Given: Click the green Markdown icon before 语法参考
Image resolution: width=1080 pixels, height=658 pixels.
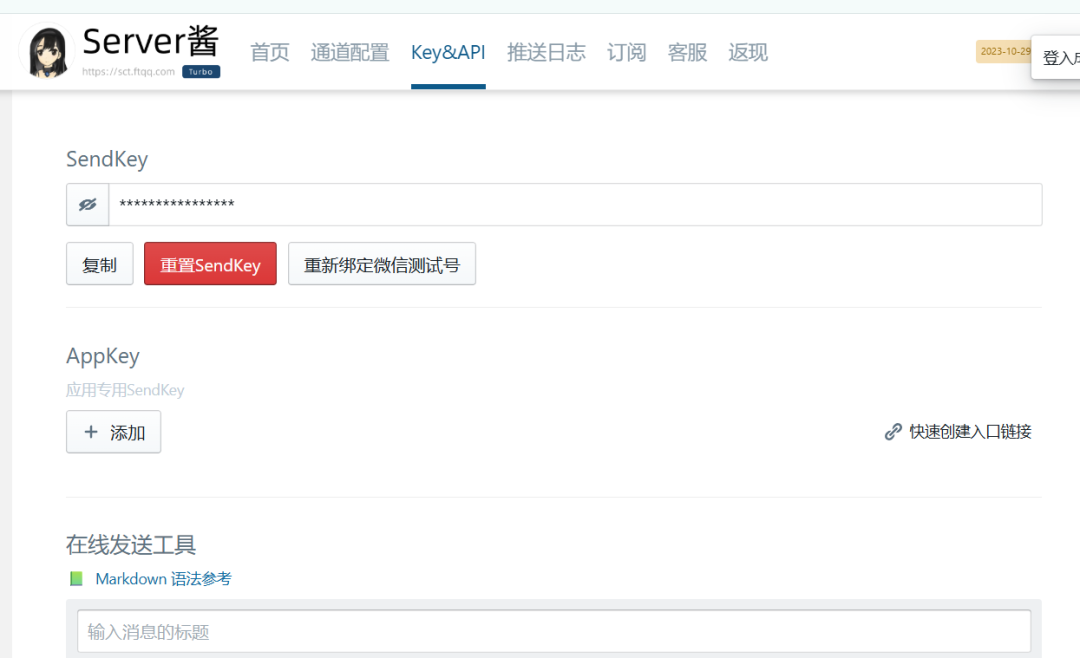Looking at the screenshot, I should [x=76, y=578].
